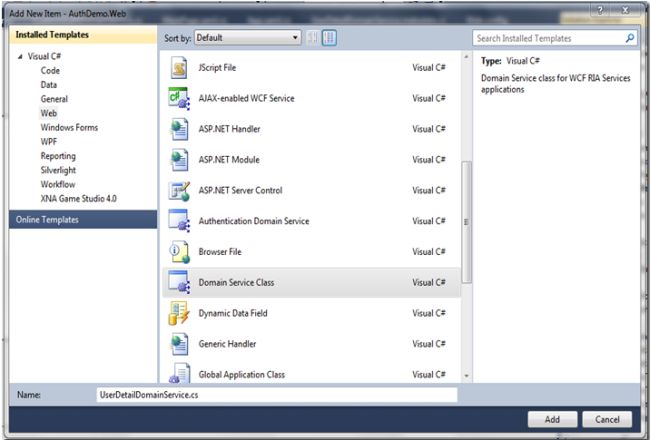This screenshot has width=650, height=440.
Task: Click the Generic Handler template icon
Action: click(x=179, y=344)
